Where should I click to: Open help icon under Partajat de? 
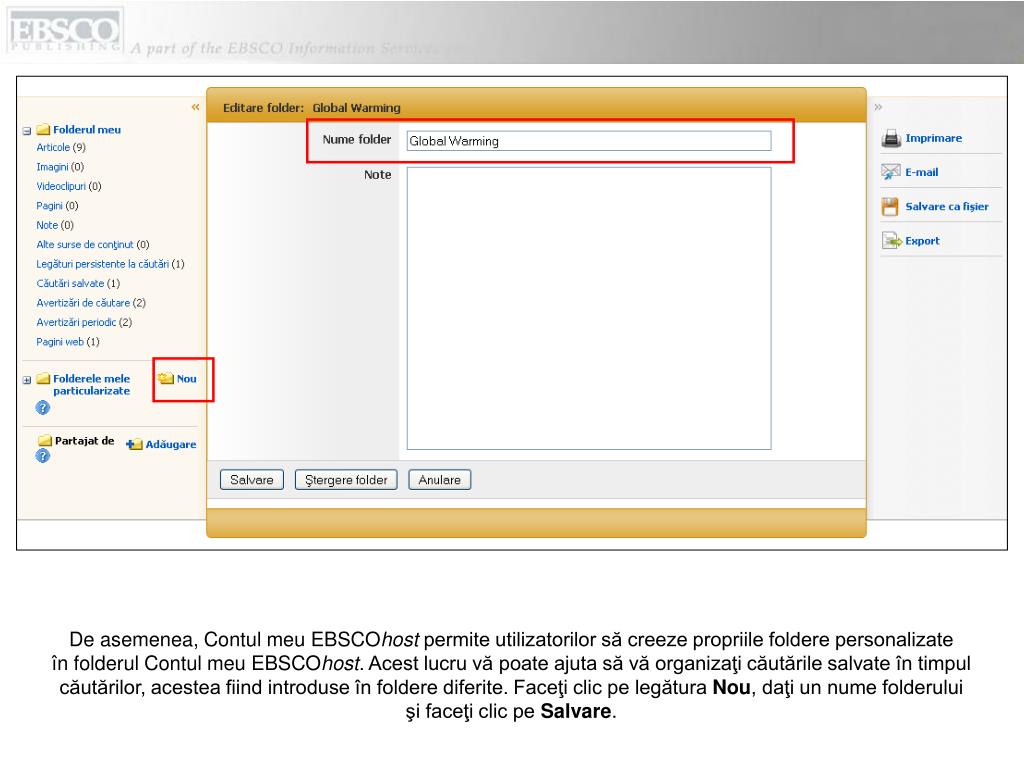(42, 456)
